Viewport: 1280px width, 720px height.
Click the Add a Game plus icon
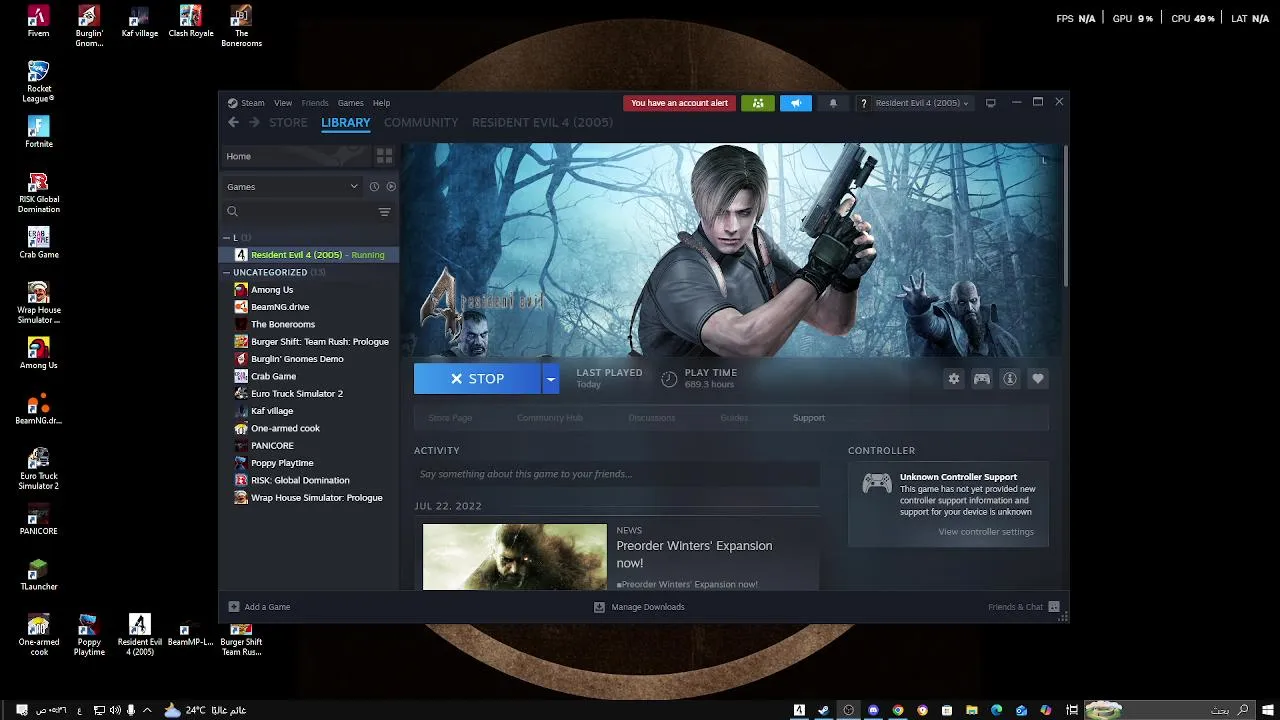234,607
